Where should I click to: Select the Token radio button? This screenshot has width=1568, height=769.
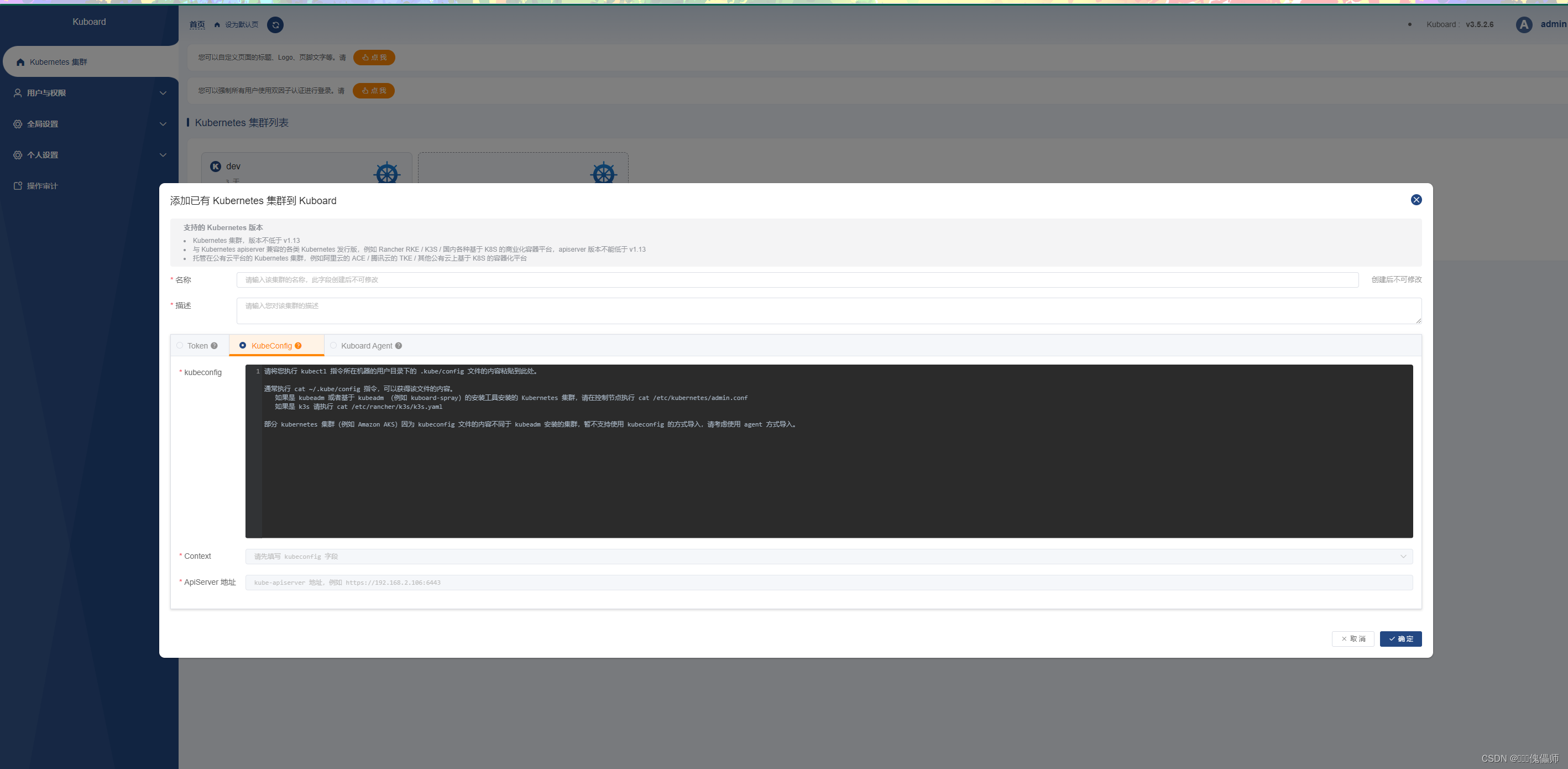[x=180, y=345]
